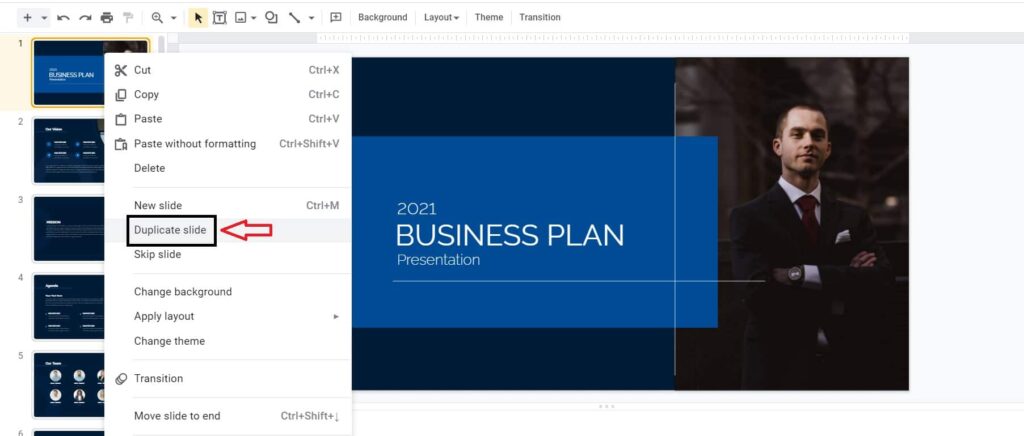Click the Background toolbar button
Viewport: 1024px width, 436px height.
pos(383,18)
